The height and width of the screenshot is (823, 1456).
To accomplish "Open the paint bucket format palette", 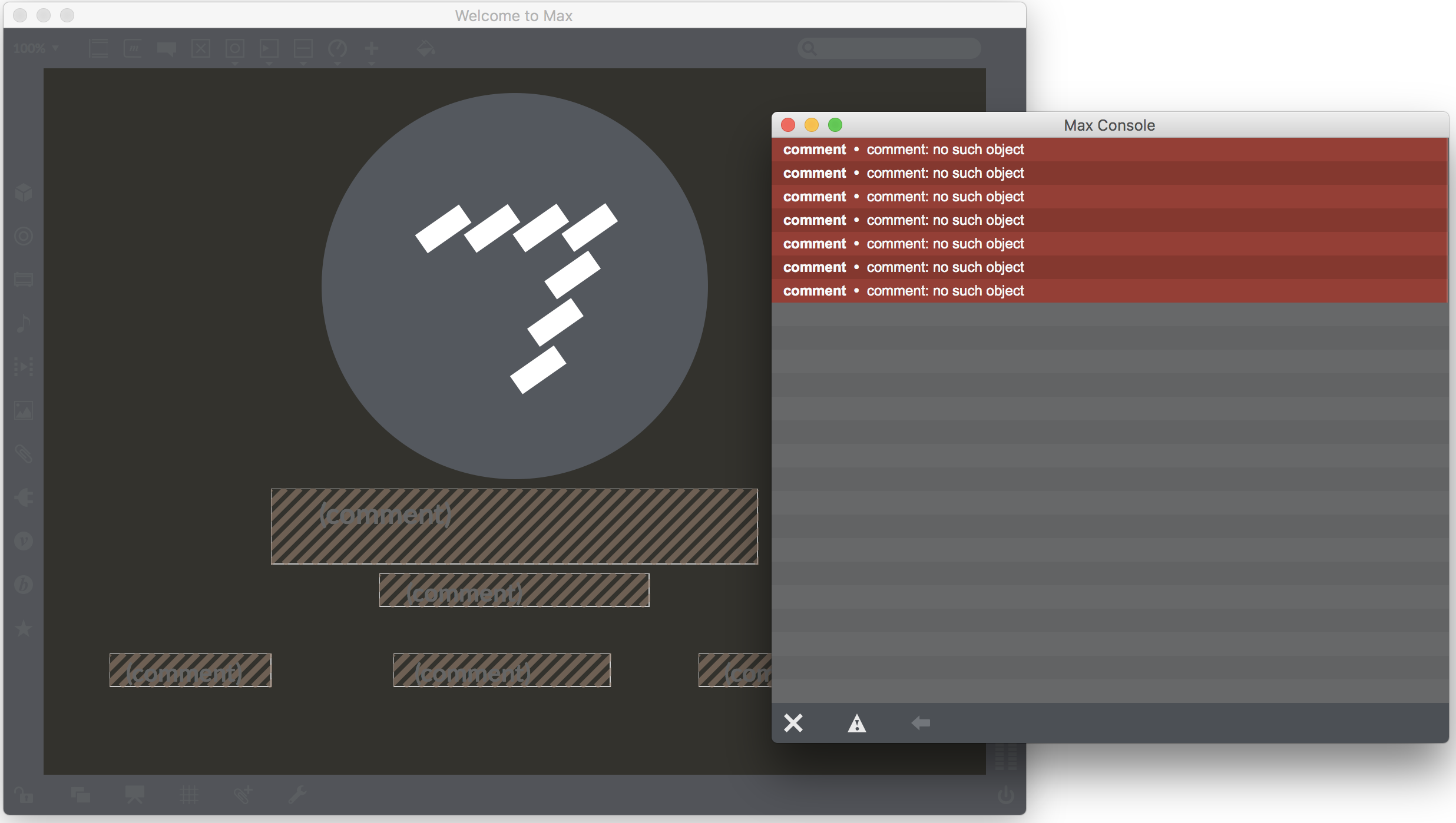I will pyautogui.click(x=425, y=48).
